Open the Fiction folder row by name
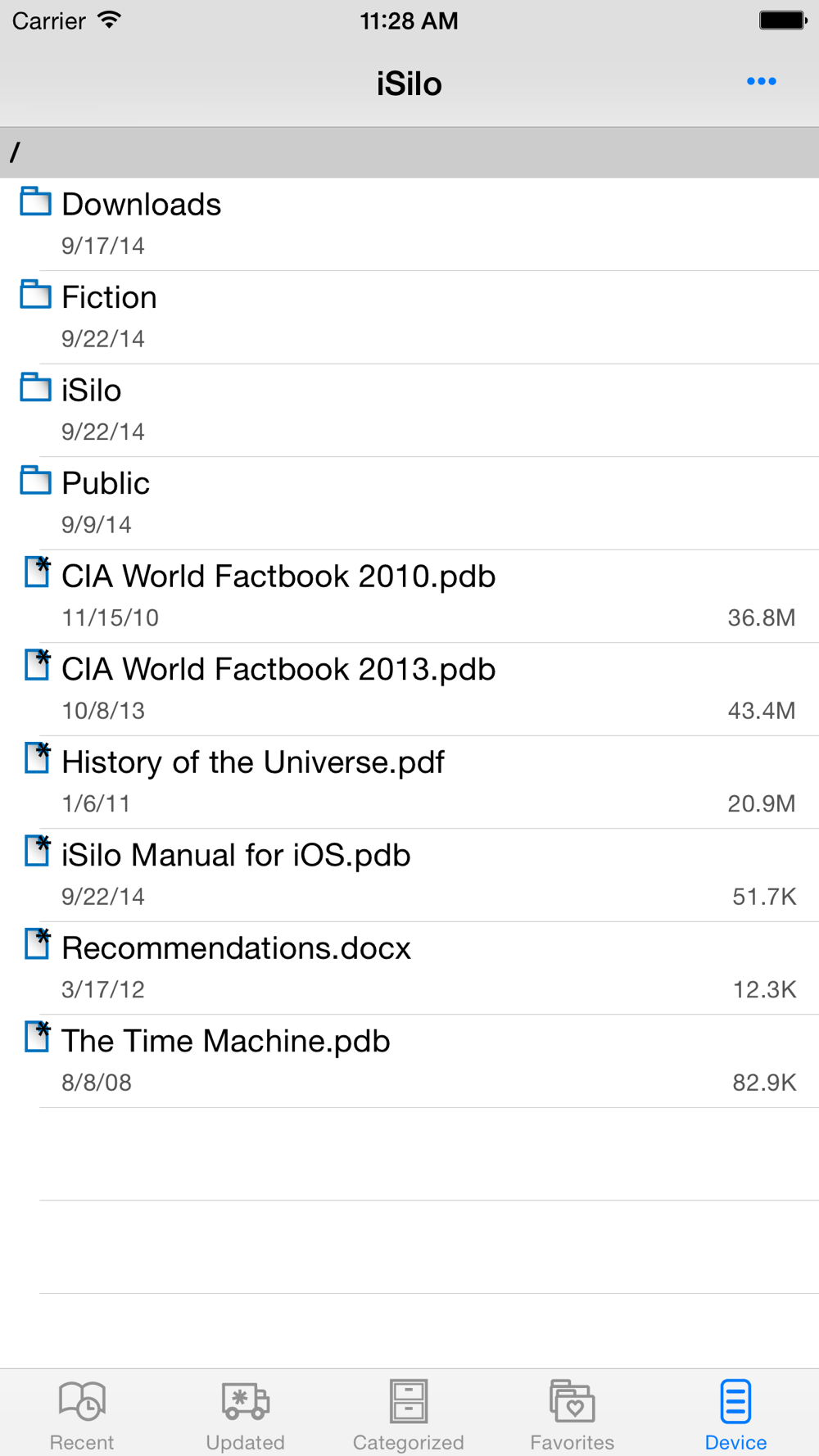Image resolution: width=819 pixels, height=1456 pixels. [x=109, y=298]
